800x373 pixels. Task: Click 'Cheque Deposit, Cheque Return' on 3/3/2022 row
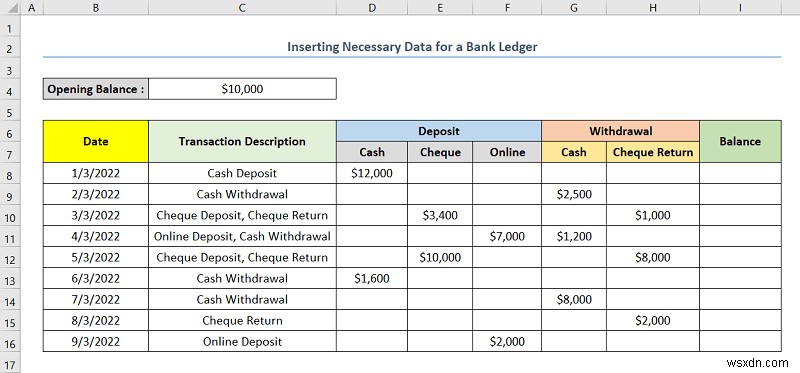(x=242, y=215)
